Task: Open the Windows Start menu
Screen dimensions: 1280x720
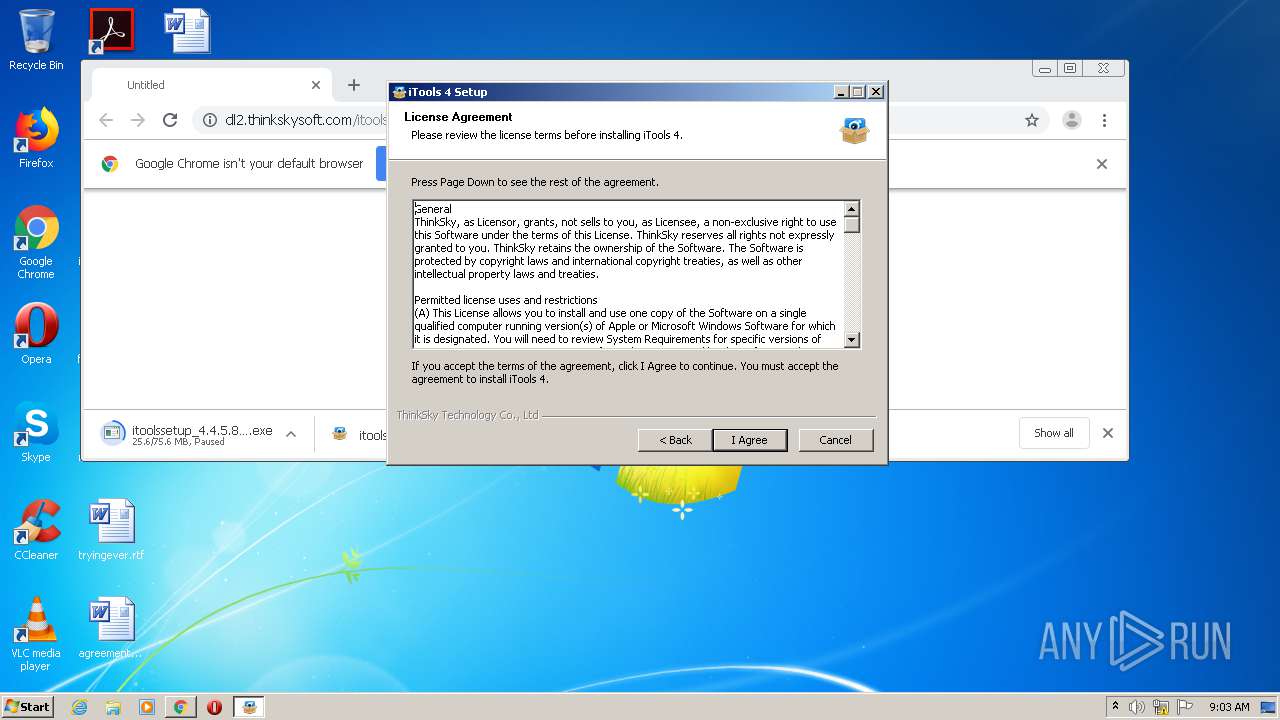Action: (28, 706)
